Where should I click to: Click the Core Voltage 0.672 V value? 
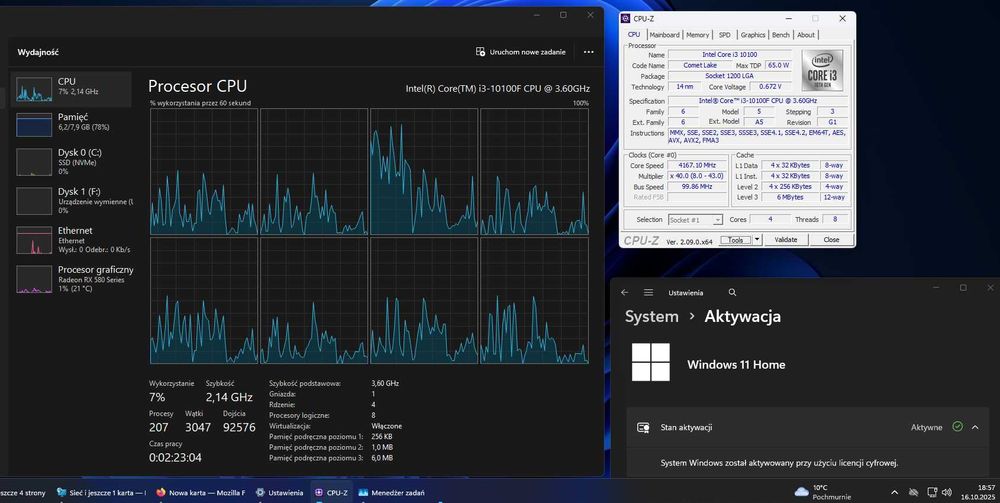770,87
